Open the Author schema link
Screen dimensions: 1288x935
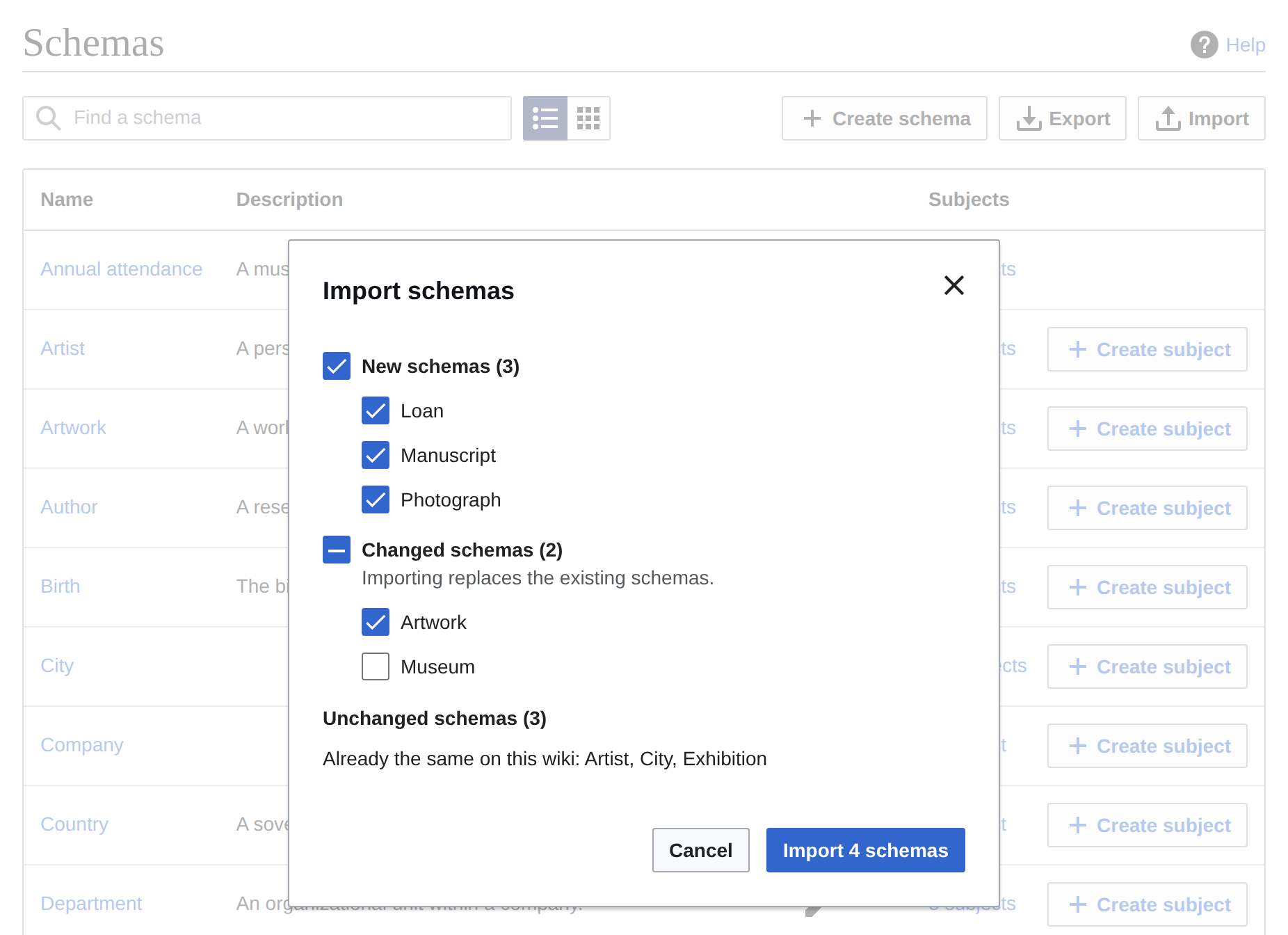(69, 507)
